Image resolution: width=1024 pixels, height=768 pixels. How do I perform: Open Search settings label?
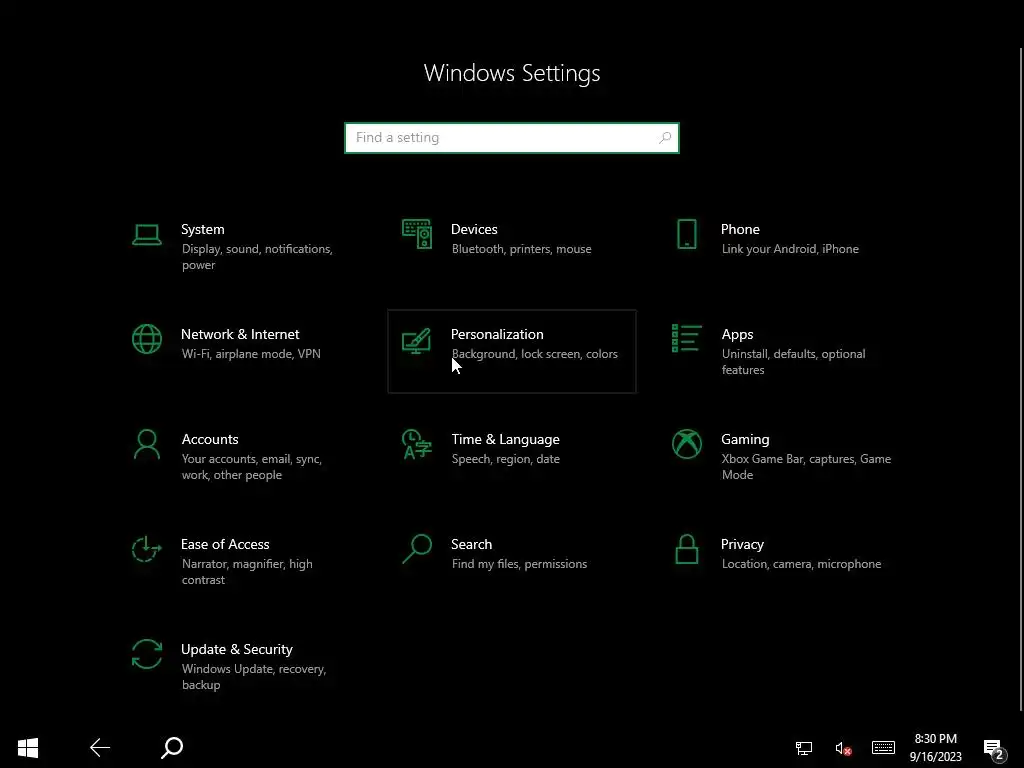click(x=472, y=545)
